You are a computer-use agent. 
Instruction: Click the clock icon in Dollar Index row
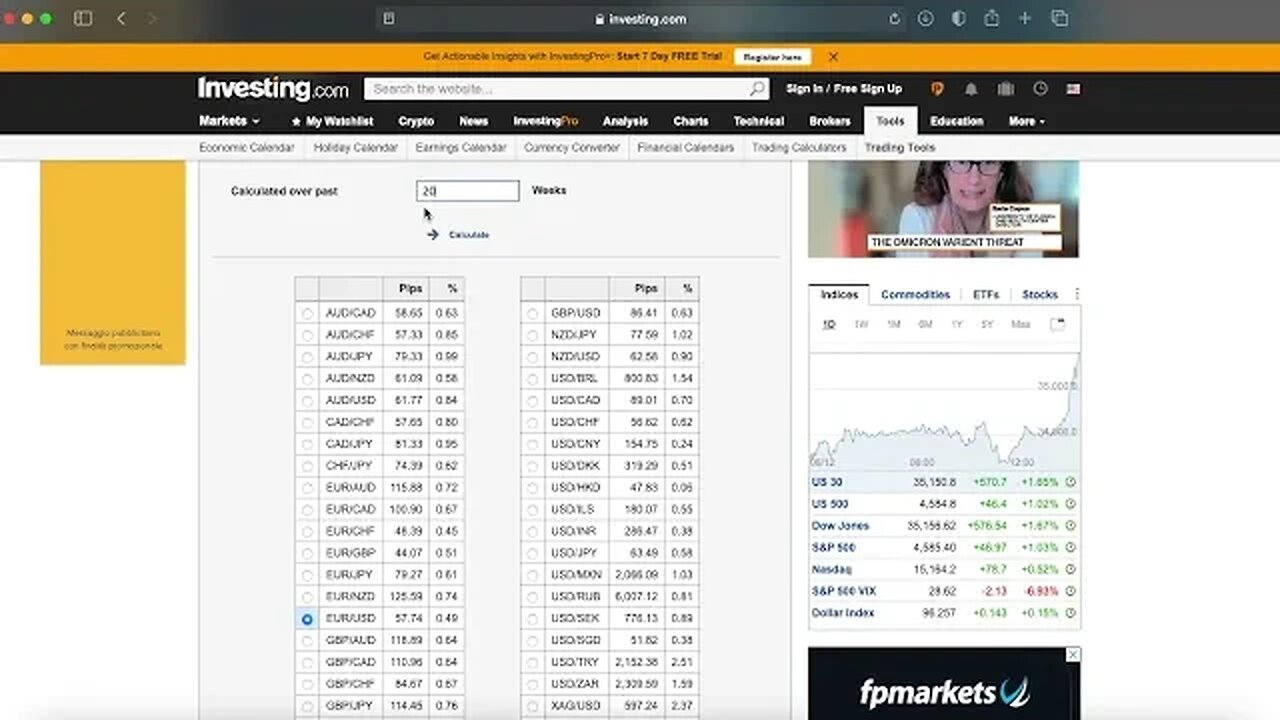(1070, 613)
